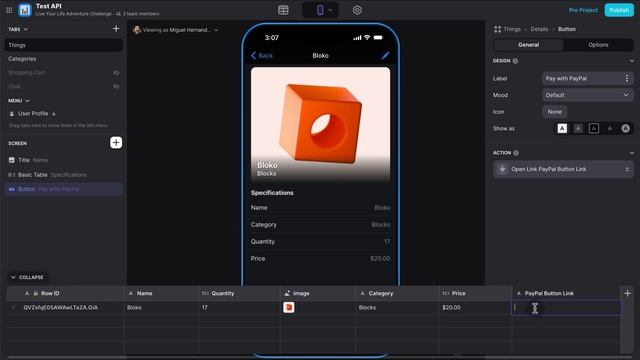Select the Things tab in sidebar
Image resolution: width=640 pixels, height=360 pixels.
click(x=64, y=45)
